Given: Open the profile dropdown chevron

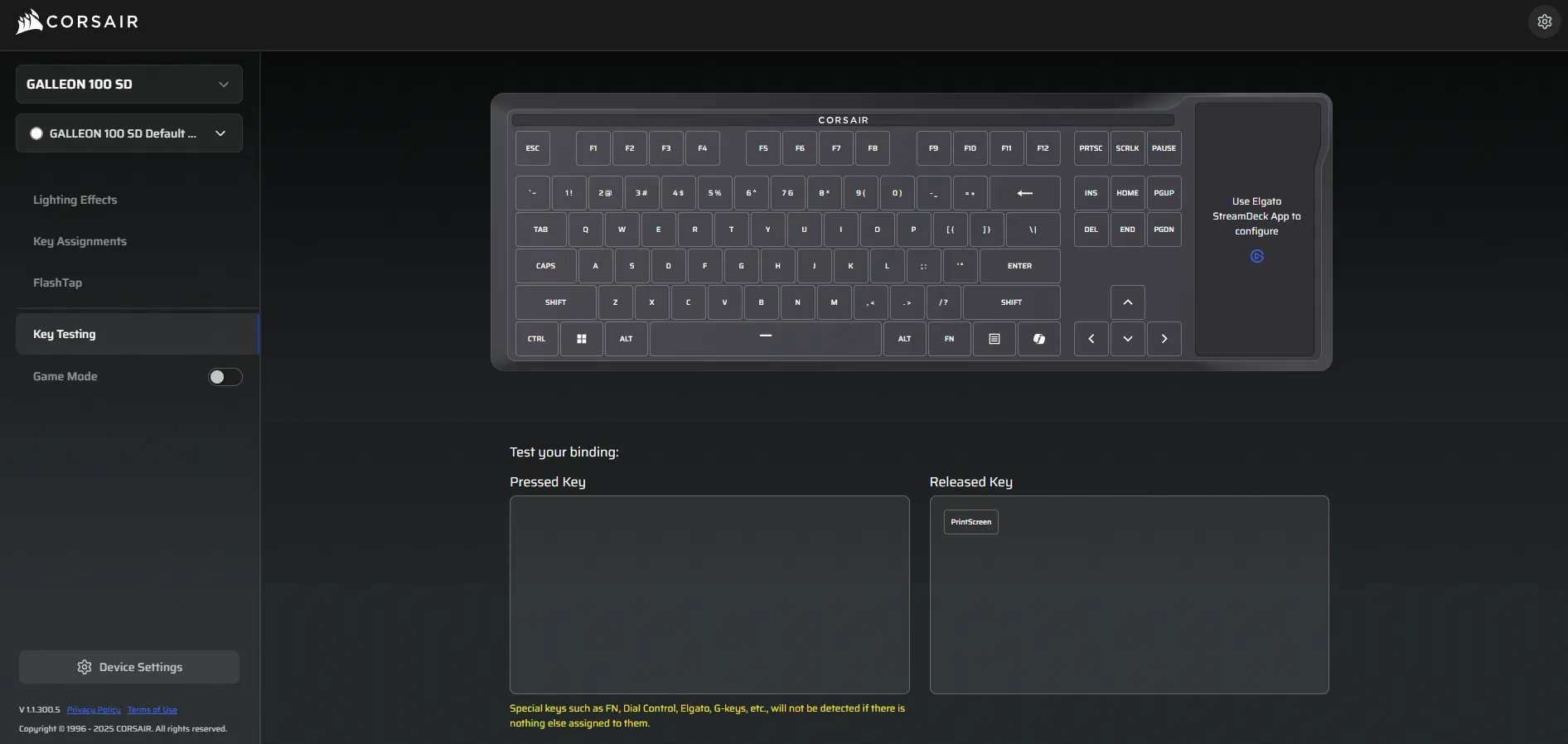Looking at the screenshot, I should 220,133.
